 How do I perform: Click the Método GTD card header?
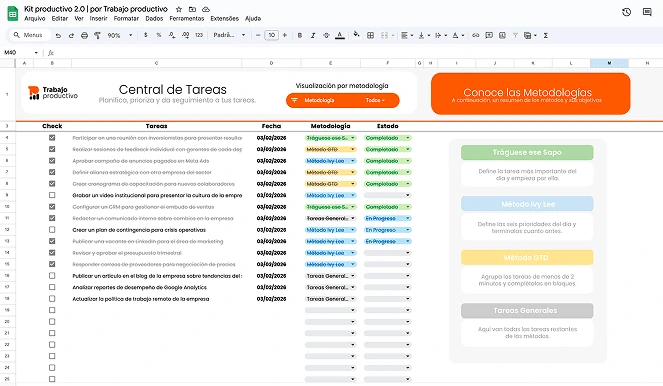(527, 257)
